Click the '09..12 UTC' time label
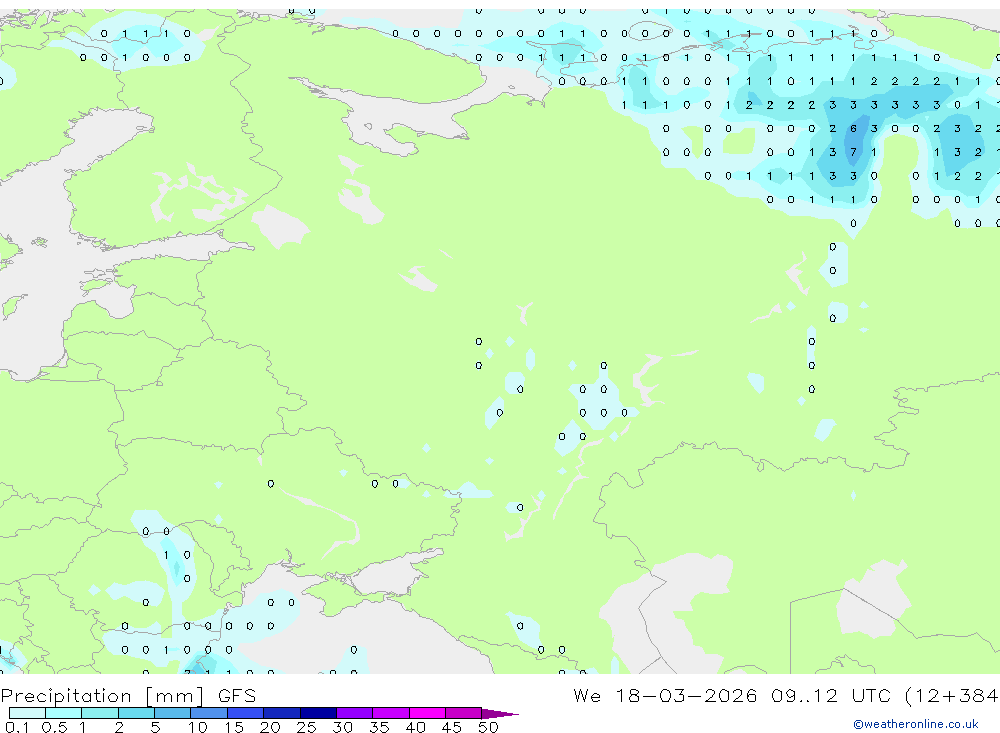Viewport: 1000px width, 733px height. [831, 695]
